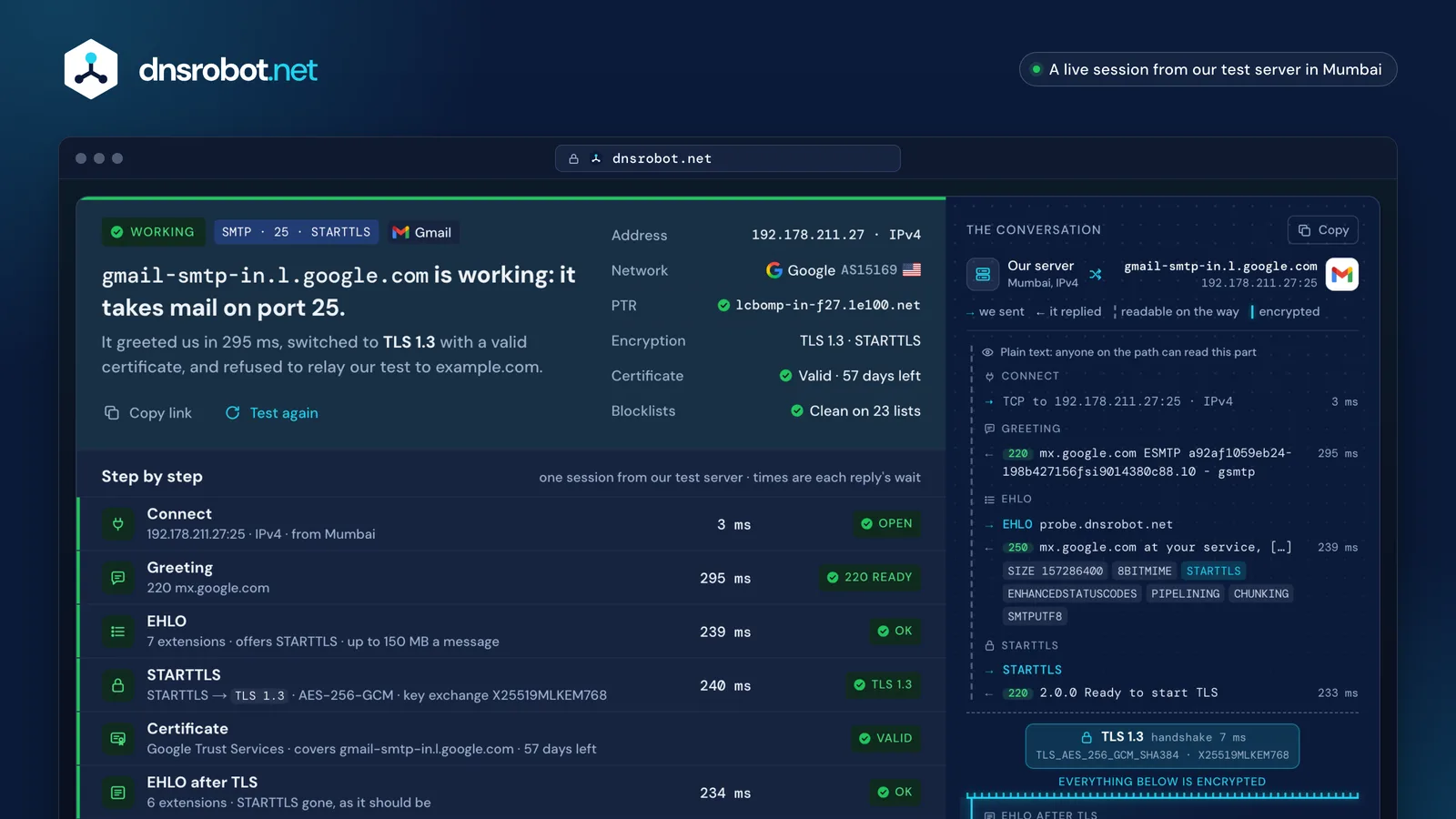Click the STARTTLS step lock icon
Image resolution: width=1456 pixels, height=819 pixels.
tap(118, 684)
